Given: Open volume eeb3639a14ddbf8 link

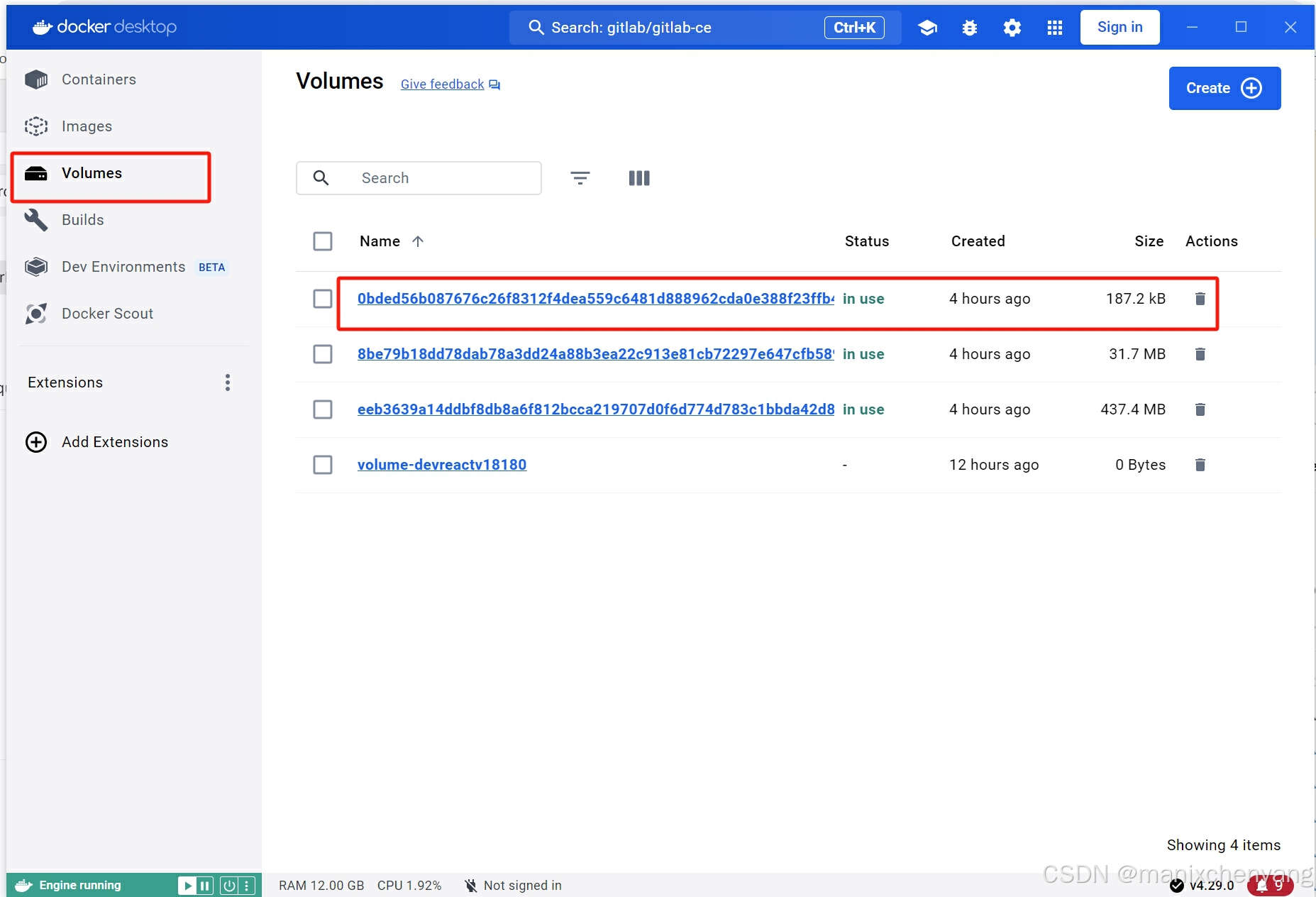Looking at the screenshot, I should pyautogui.click(x=596, y=409).
